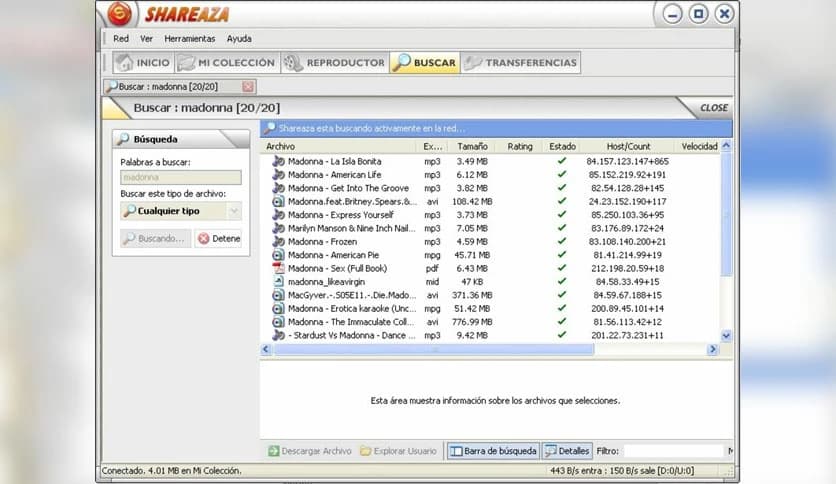Click status checkmark of 'American Pie' row
836x484 pixels.
(x=561, y=254)
